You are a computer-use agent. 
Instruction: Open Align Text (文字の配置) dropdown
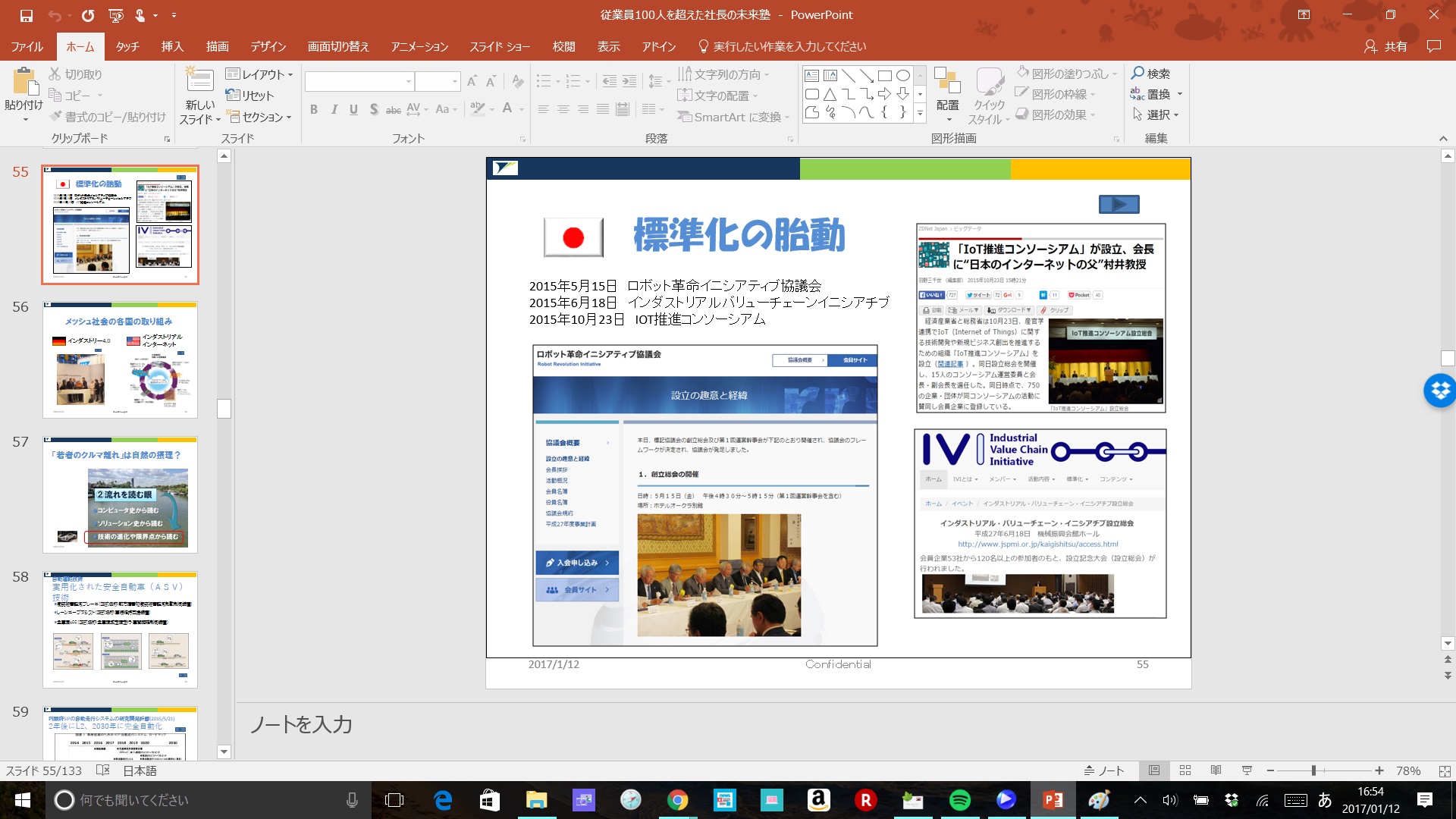coord(717,96)
